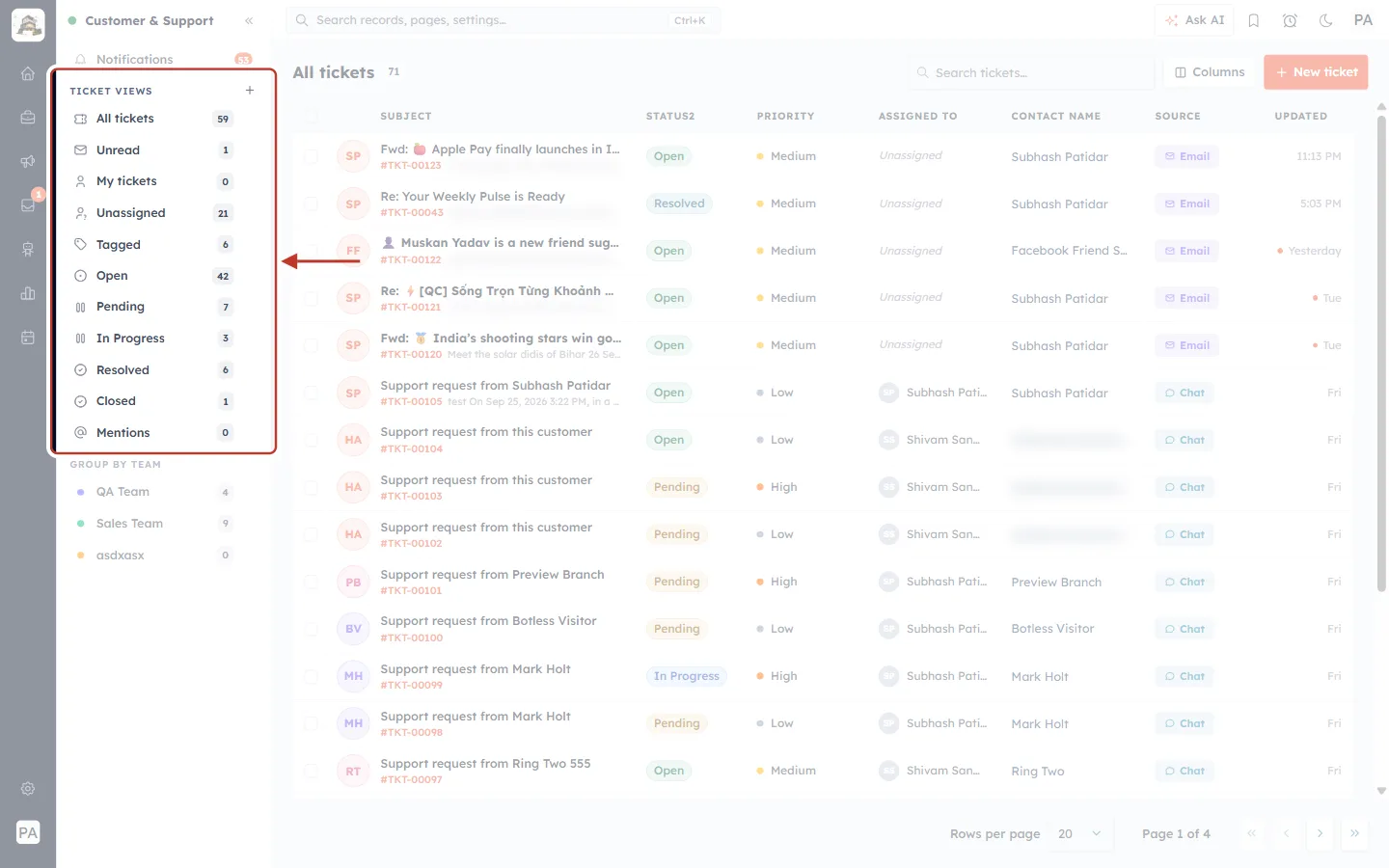Click the table scrollbar up arrow
Screen dimensions: 1389x868
1381,106
